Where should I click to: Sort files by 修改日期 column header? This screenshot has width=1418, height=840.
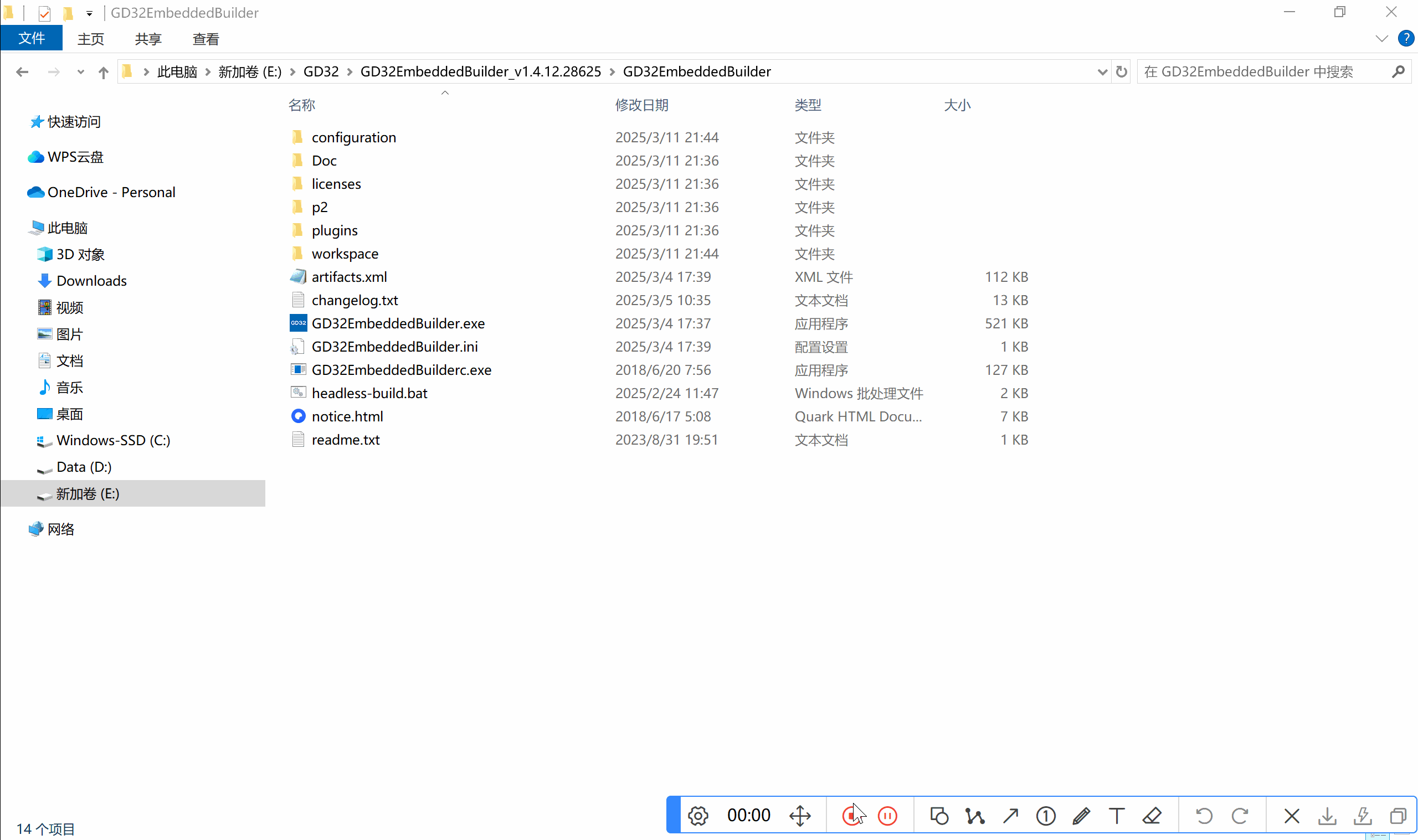[x=641, y=105]
